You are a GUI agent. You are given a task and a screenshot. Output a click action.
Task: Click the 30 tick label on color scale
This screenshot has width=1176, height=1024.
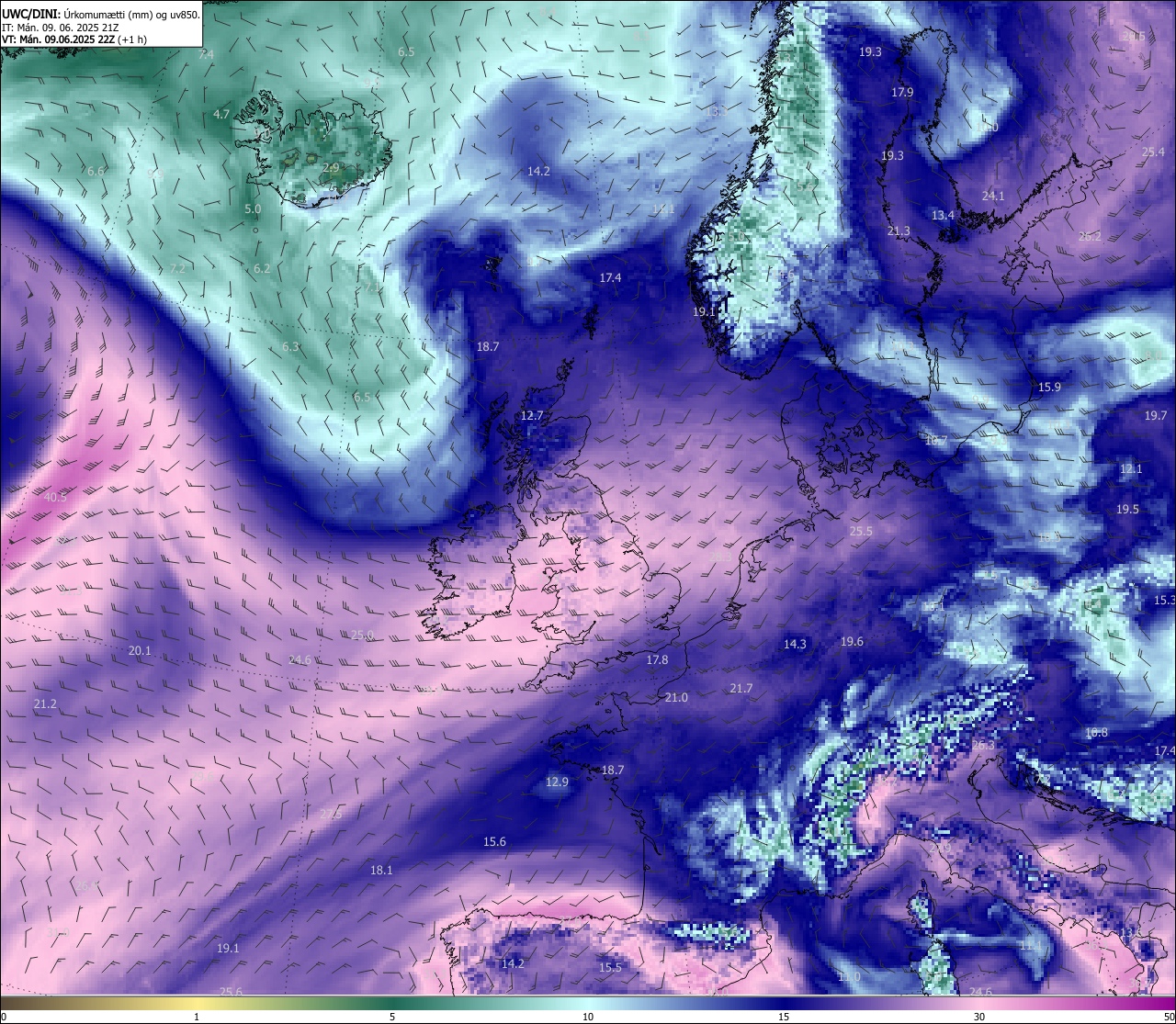click(x=979, y=1017)
